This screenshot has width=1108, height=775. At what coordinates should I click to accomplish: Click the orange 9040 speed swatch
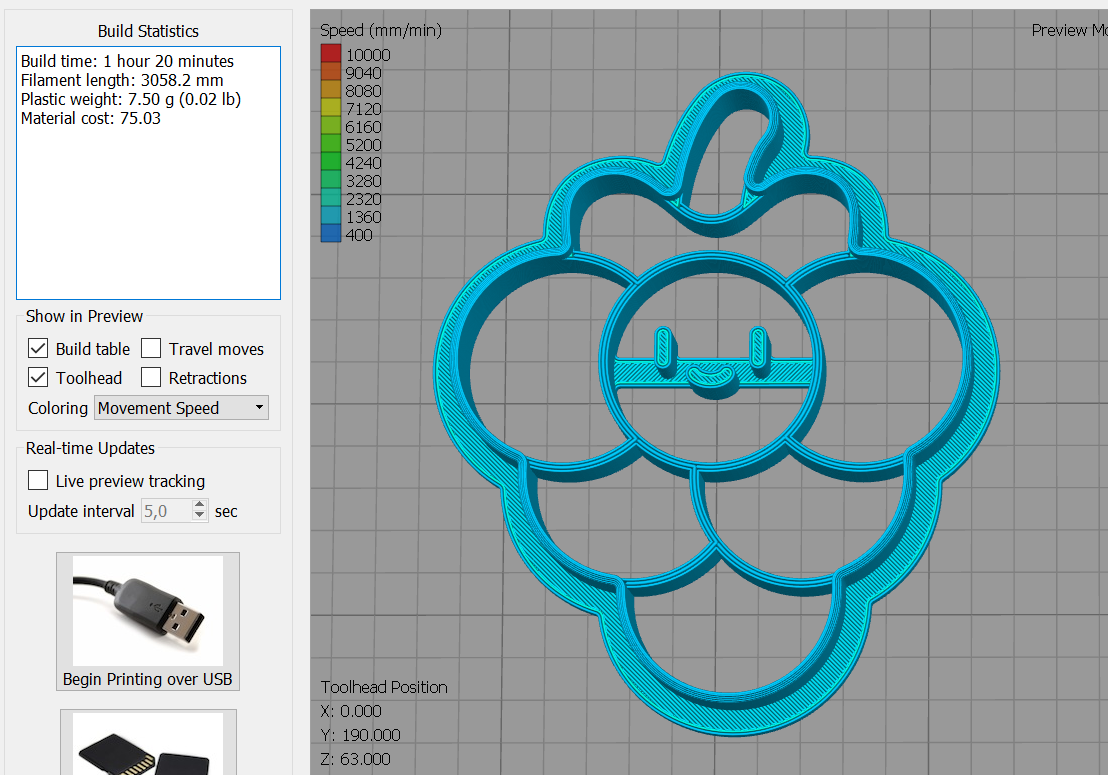coord(331,71)
